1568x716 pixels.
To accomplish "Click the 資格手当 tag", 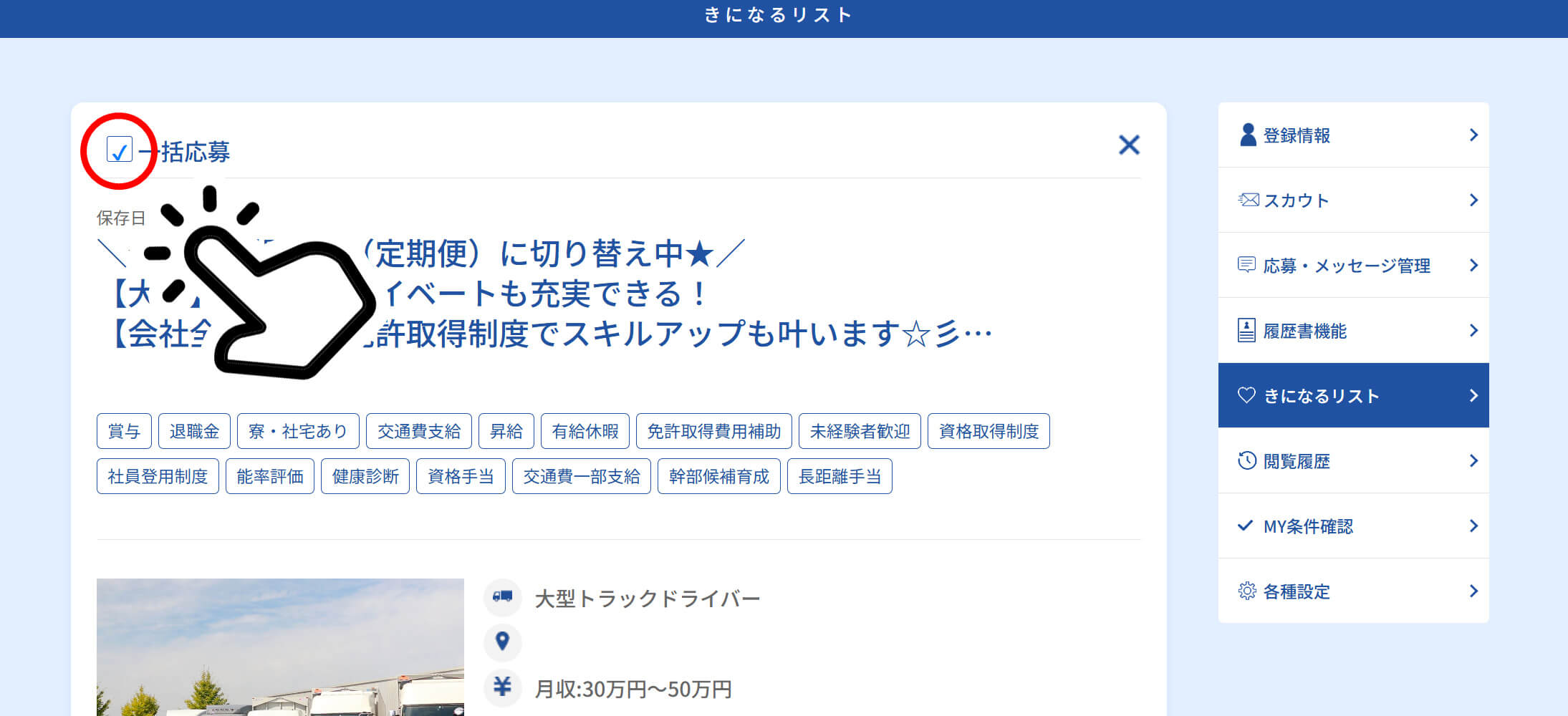I will point(461,476).
